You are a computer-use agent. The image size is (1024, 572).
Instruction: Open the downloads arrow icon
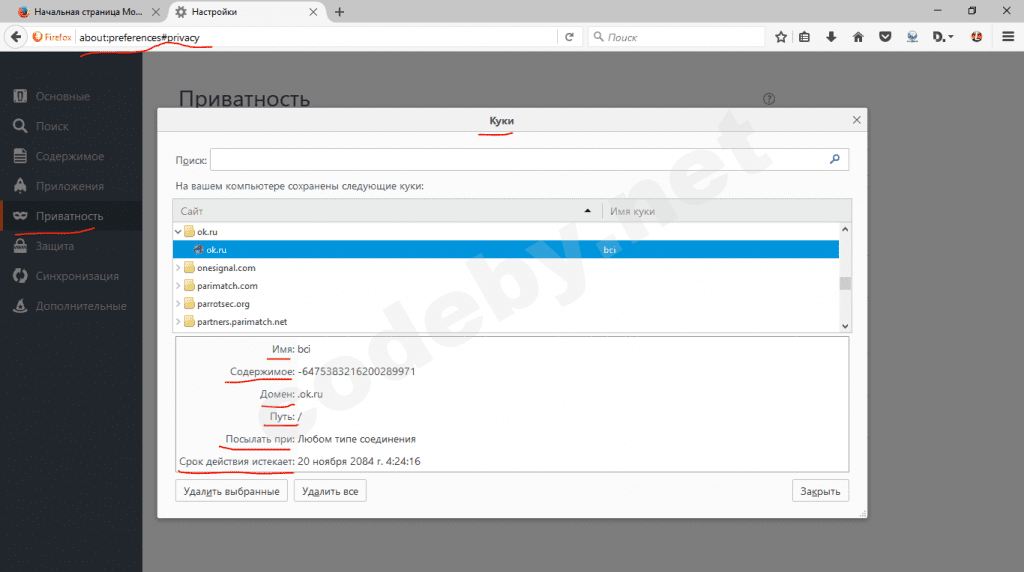tap(831, 37)
